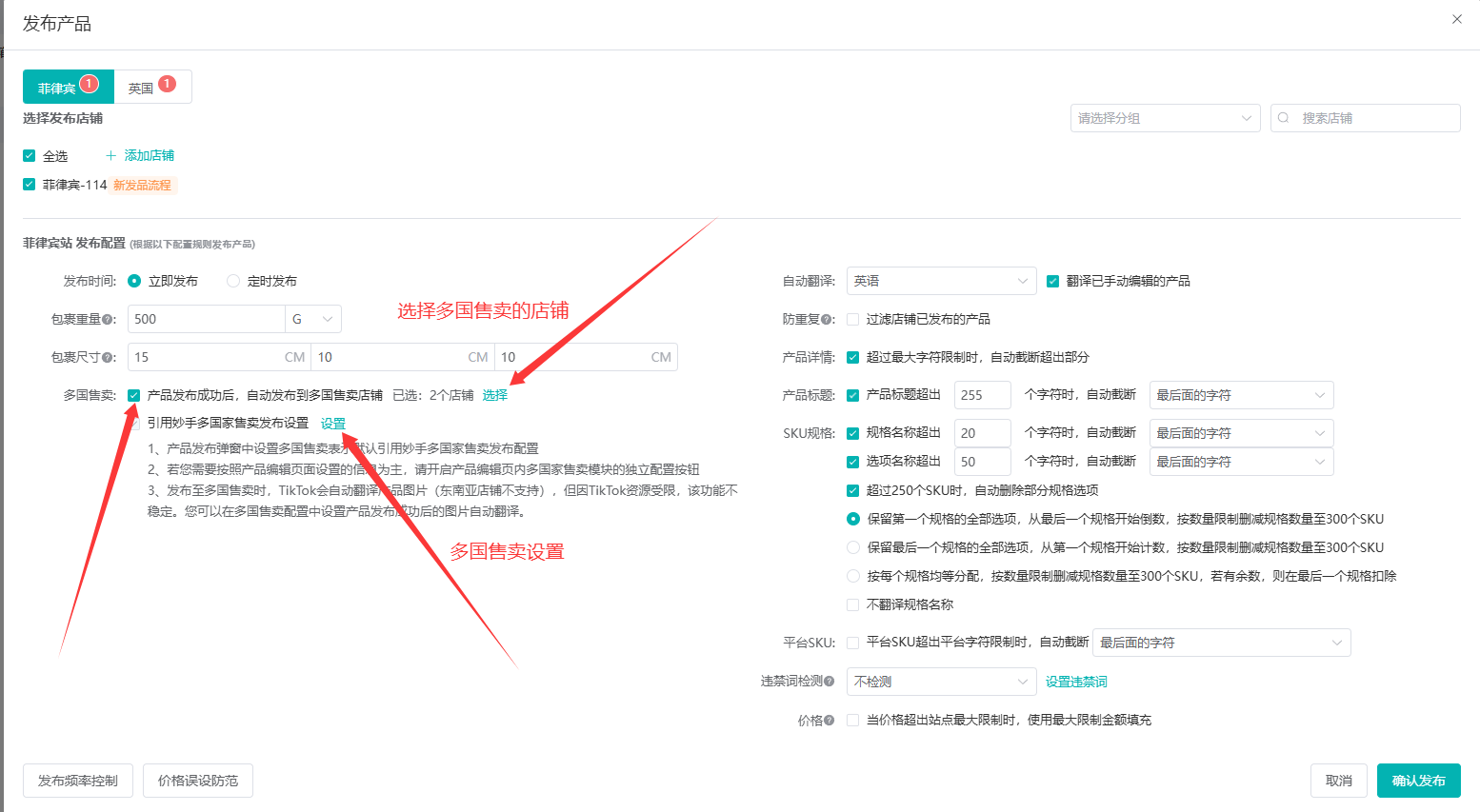Switch to the 菲律宾 tab

tap(69, 87)
